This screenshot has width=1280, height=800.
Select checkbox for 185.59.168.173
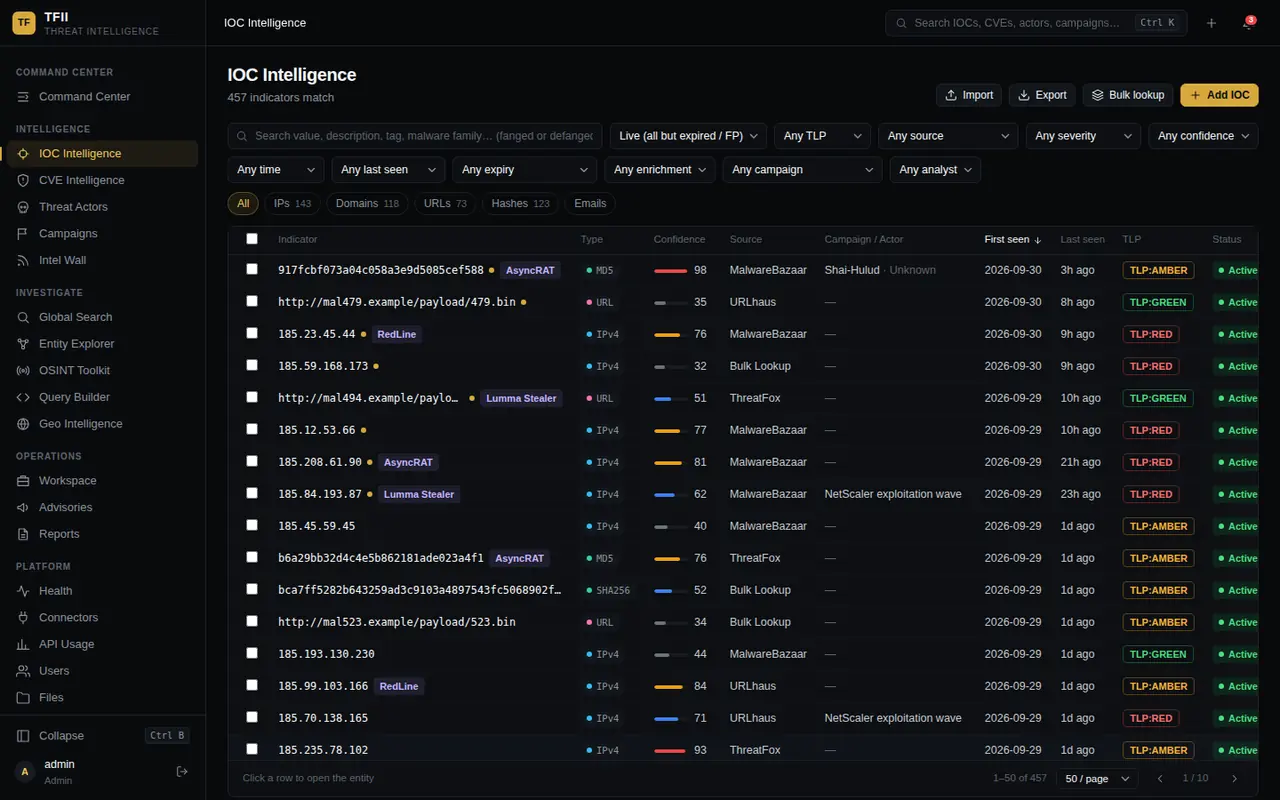point(252,366)
